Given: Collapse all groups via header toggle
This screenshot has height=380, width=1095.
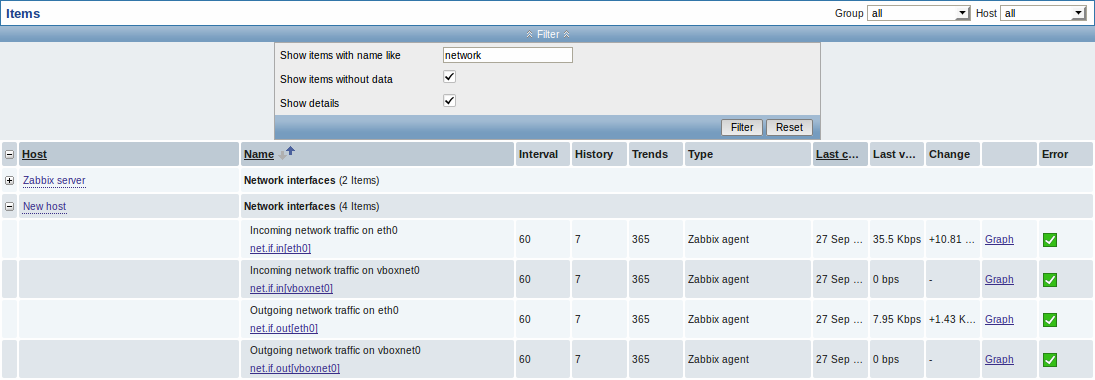Looking at the screenshot, I should pos(10,154).
